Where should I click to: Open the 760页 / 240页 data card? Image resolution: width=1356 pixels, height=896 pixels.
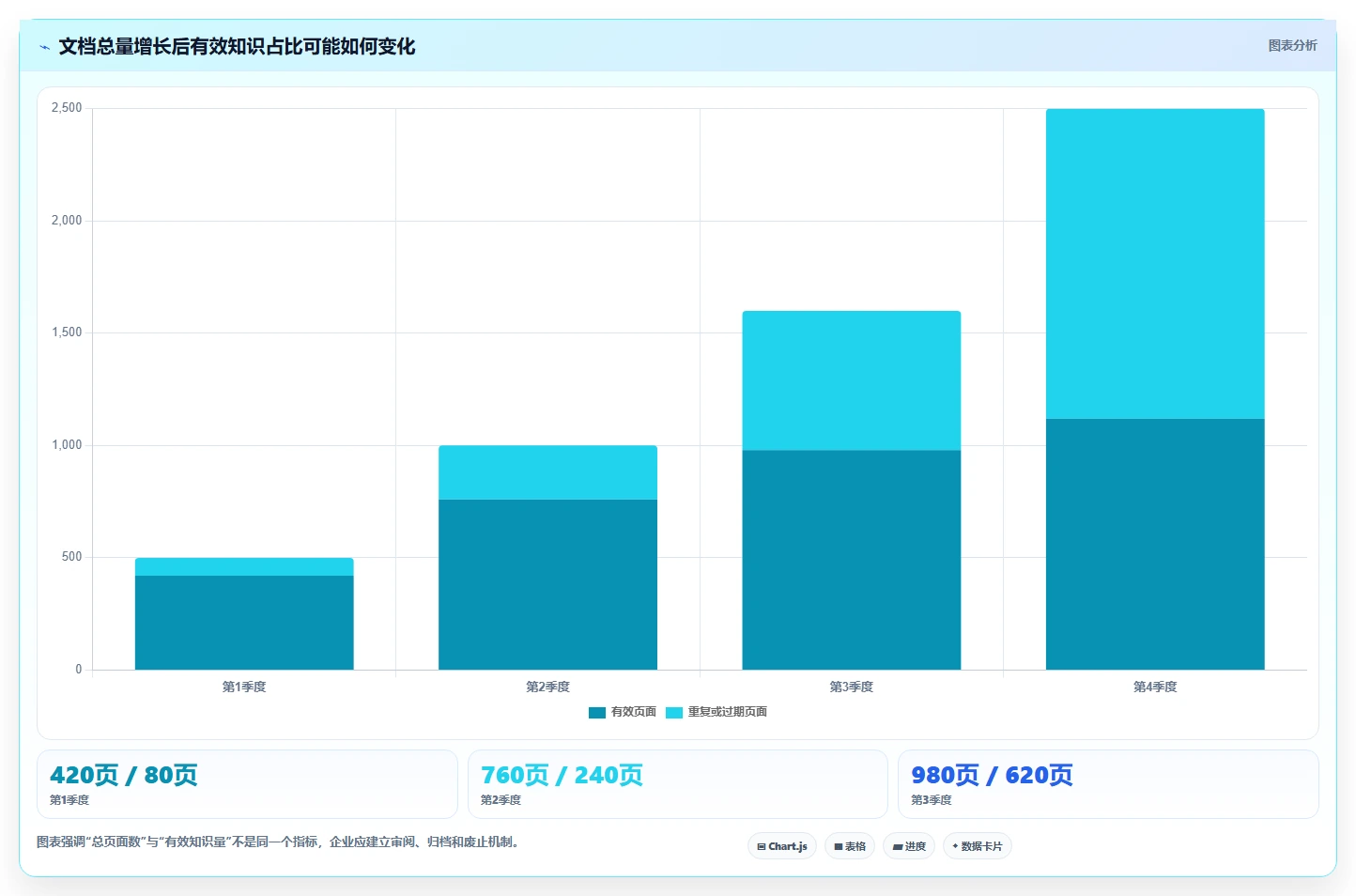pyautogui.click(x=678, y=784)
